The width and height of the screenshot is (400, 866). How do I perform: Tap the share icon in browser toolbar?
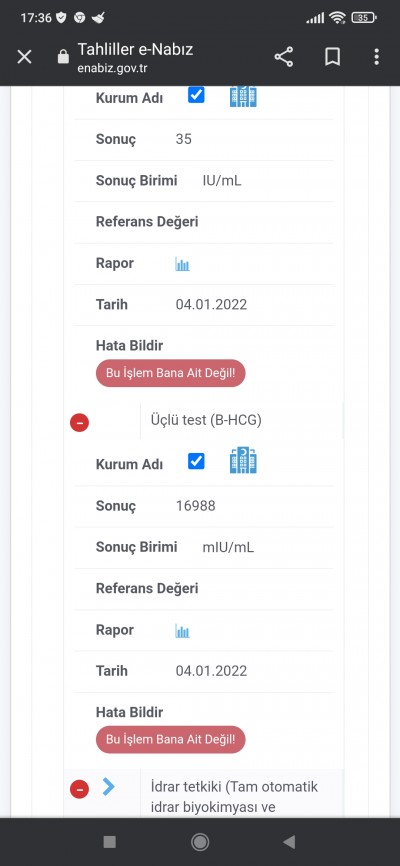click(283, 57)
